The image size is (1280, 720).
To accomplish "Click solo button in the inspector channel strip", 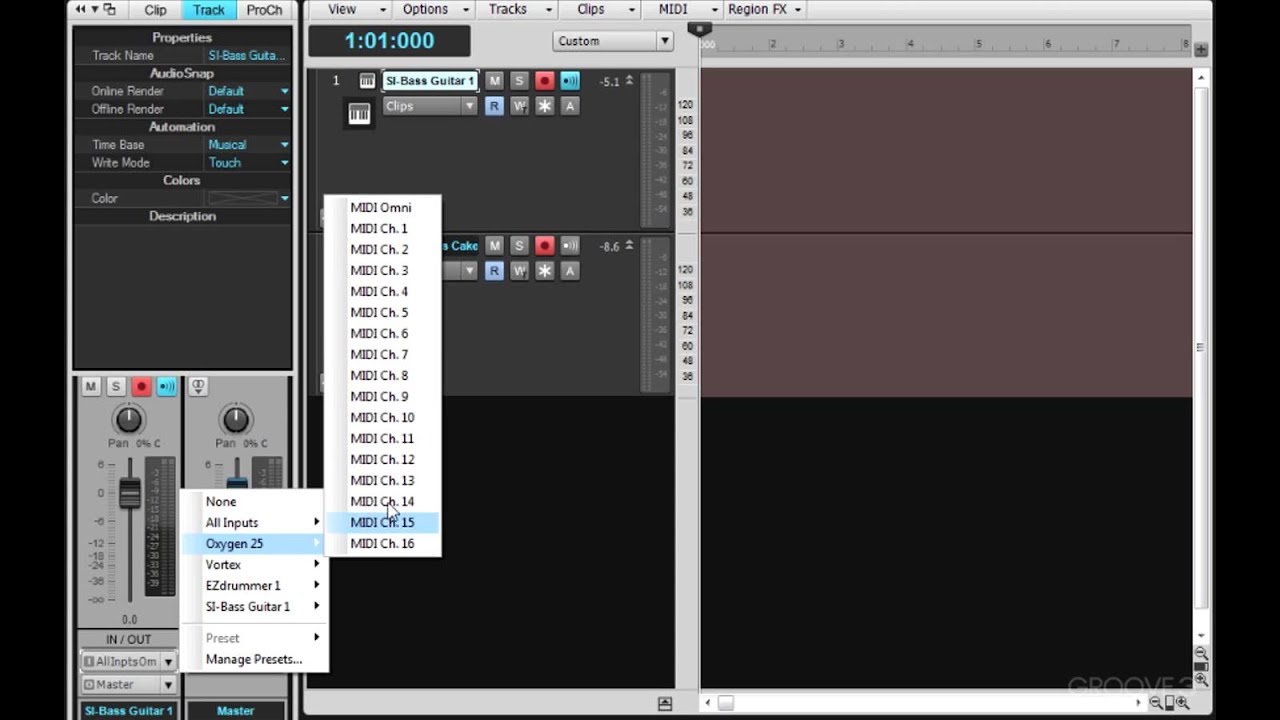I will point(116,387).
